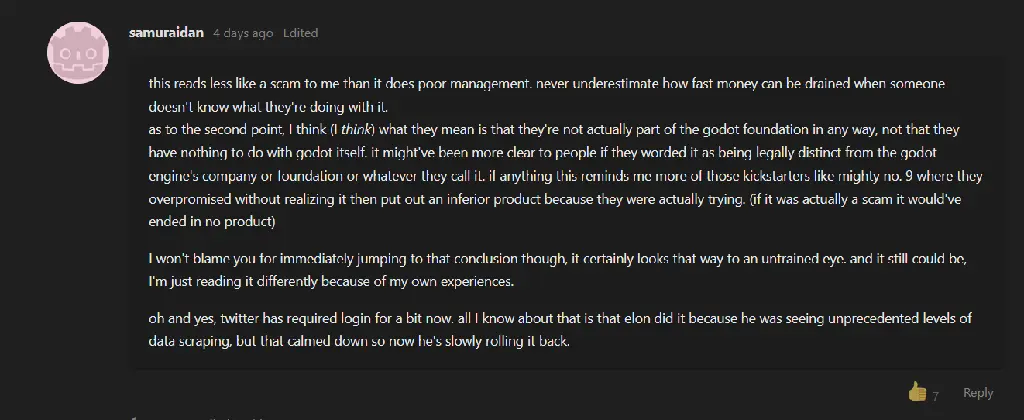Click the like count number 7

[x=936, y=396]
